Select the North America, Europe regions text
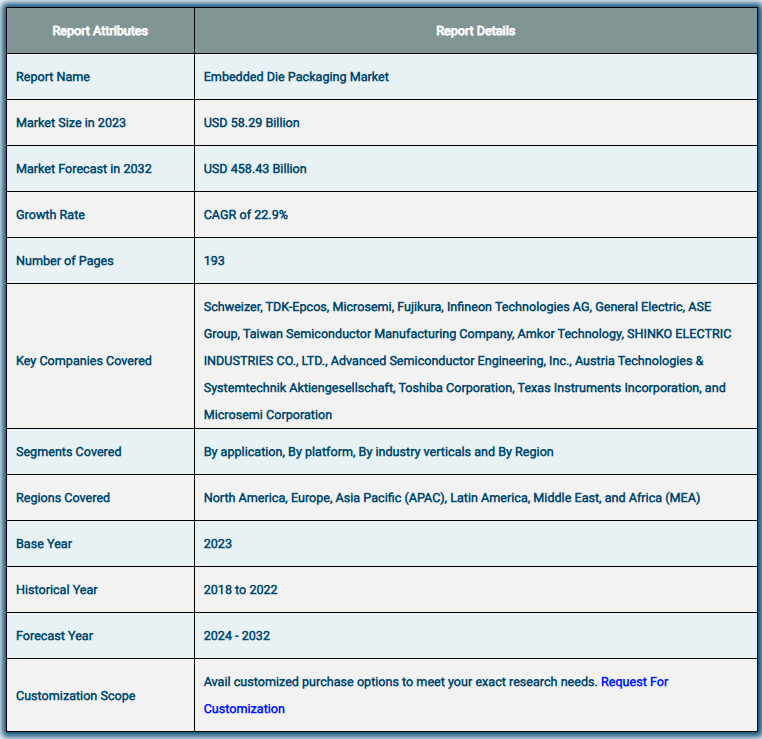This screenshot has height=739, width=762. coord(452,498)
